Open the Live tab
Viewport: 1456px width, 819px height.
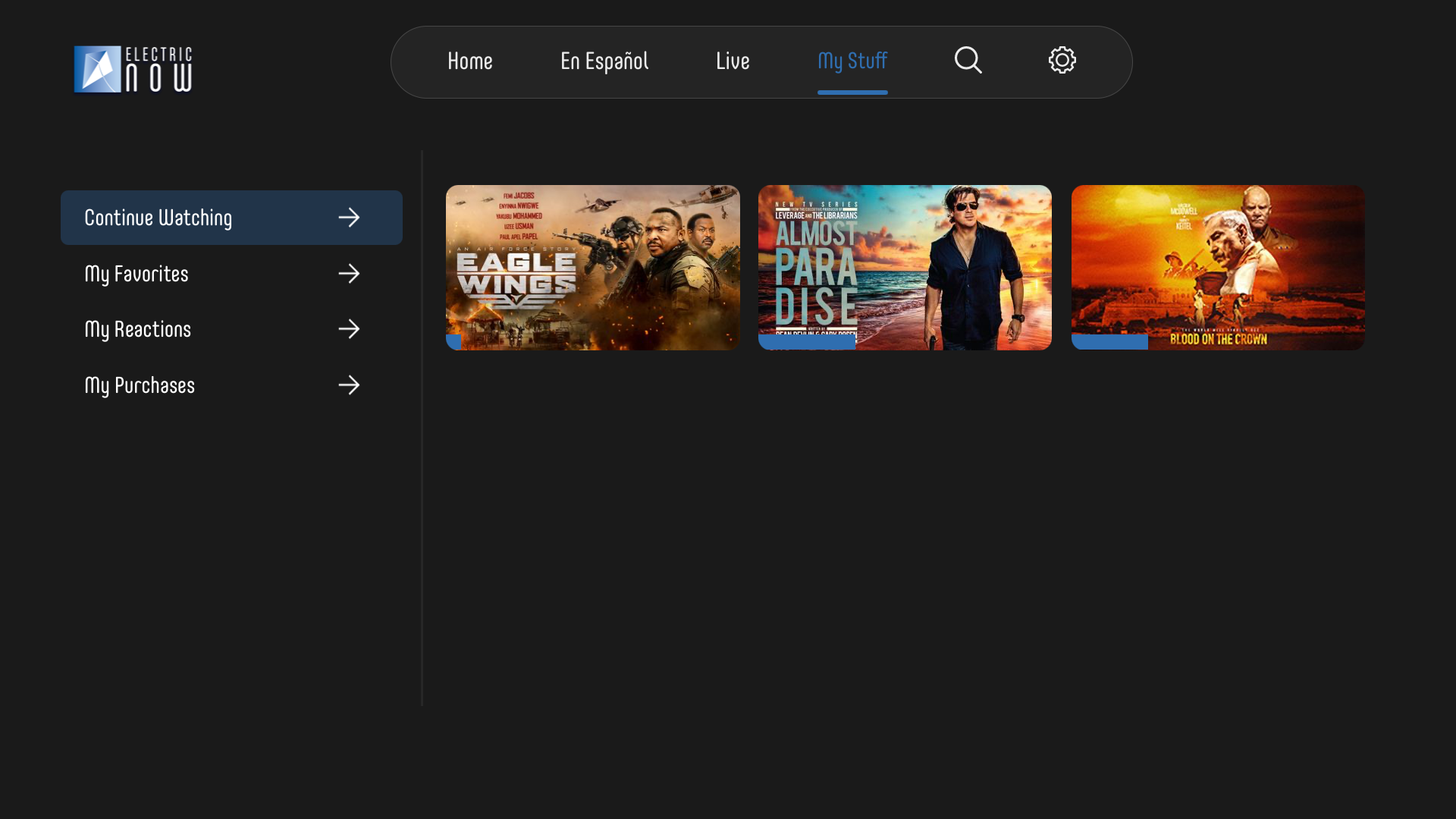point(733,61)
